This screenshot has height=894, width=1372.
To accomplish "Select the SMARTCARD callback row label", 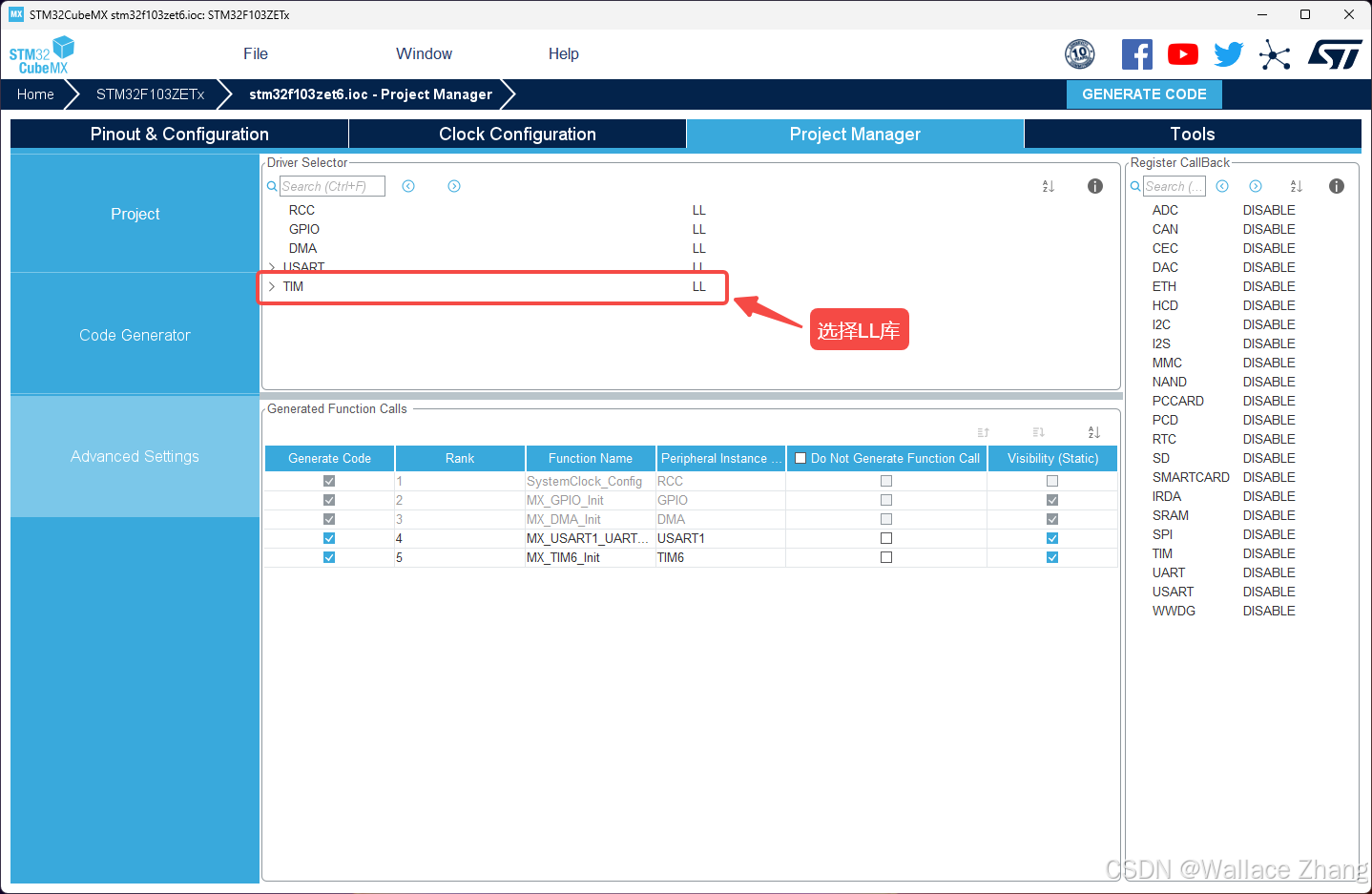I will tap(1191, 477).
